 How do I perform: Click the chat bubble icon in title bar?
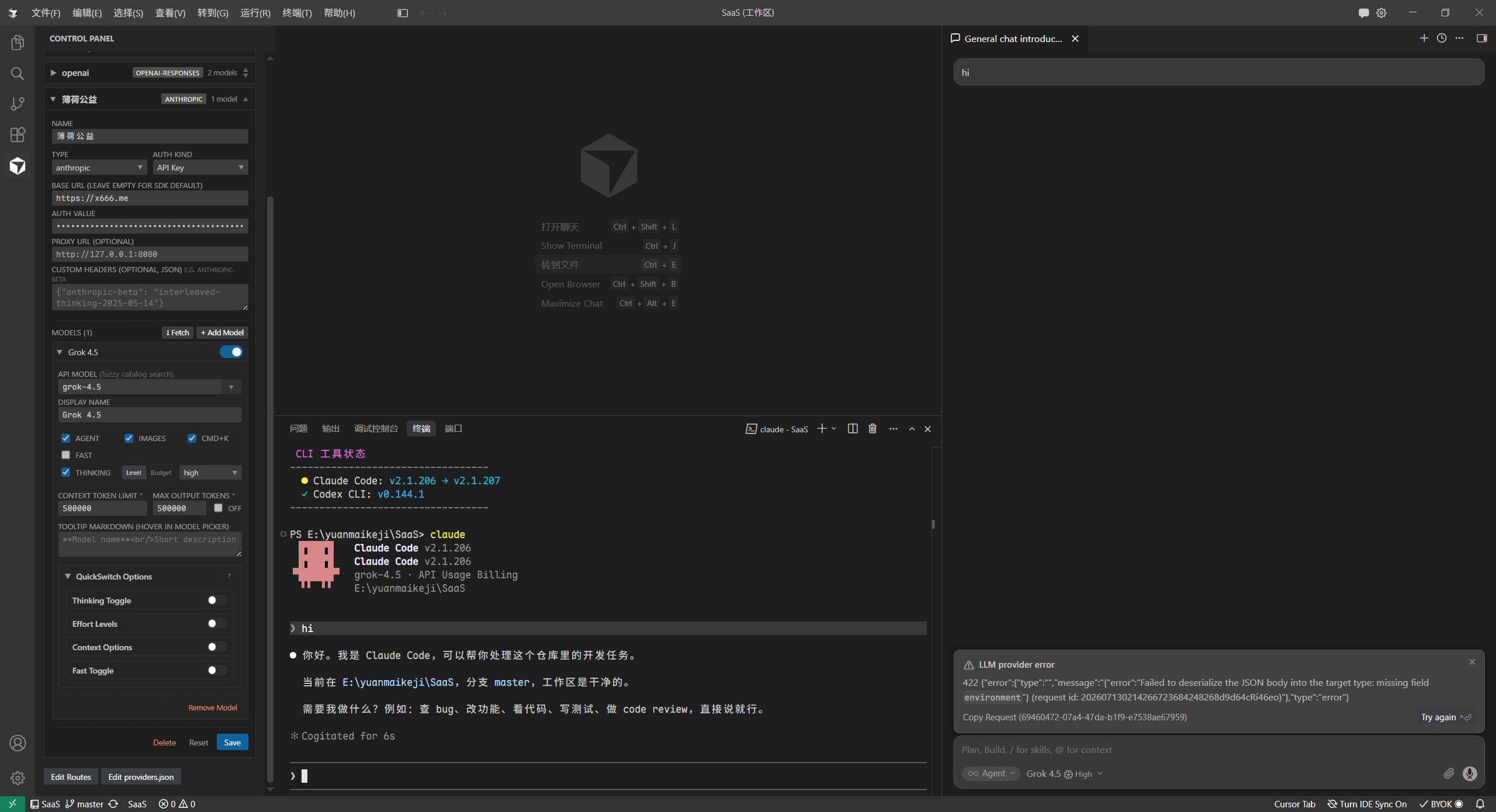pyautogui.click(x=1364, y=13)
